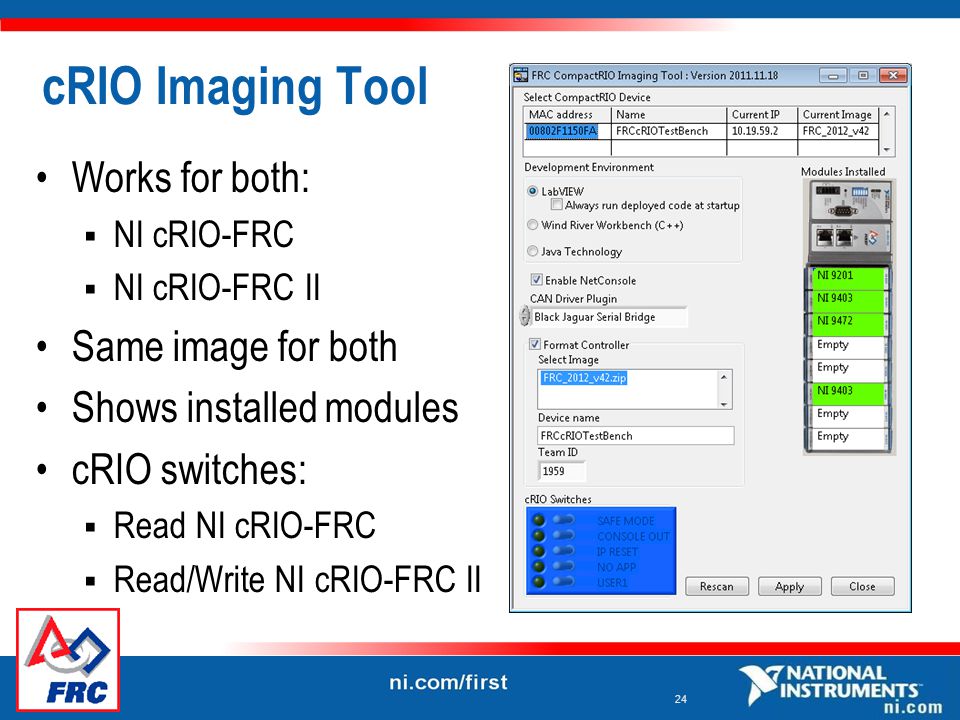Choose Wind River Workbench (C++) environment
960x720 pixels.
coord(533,225)
